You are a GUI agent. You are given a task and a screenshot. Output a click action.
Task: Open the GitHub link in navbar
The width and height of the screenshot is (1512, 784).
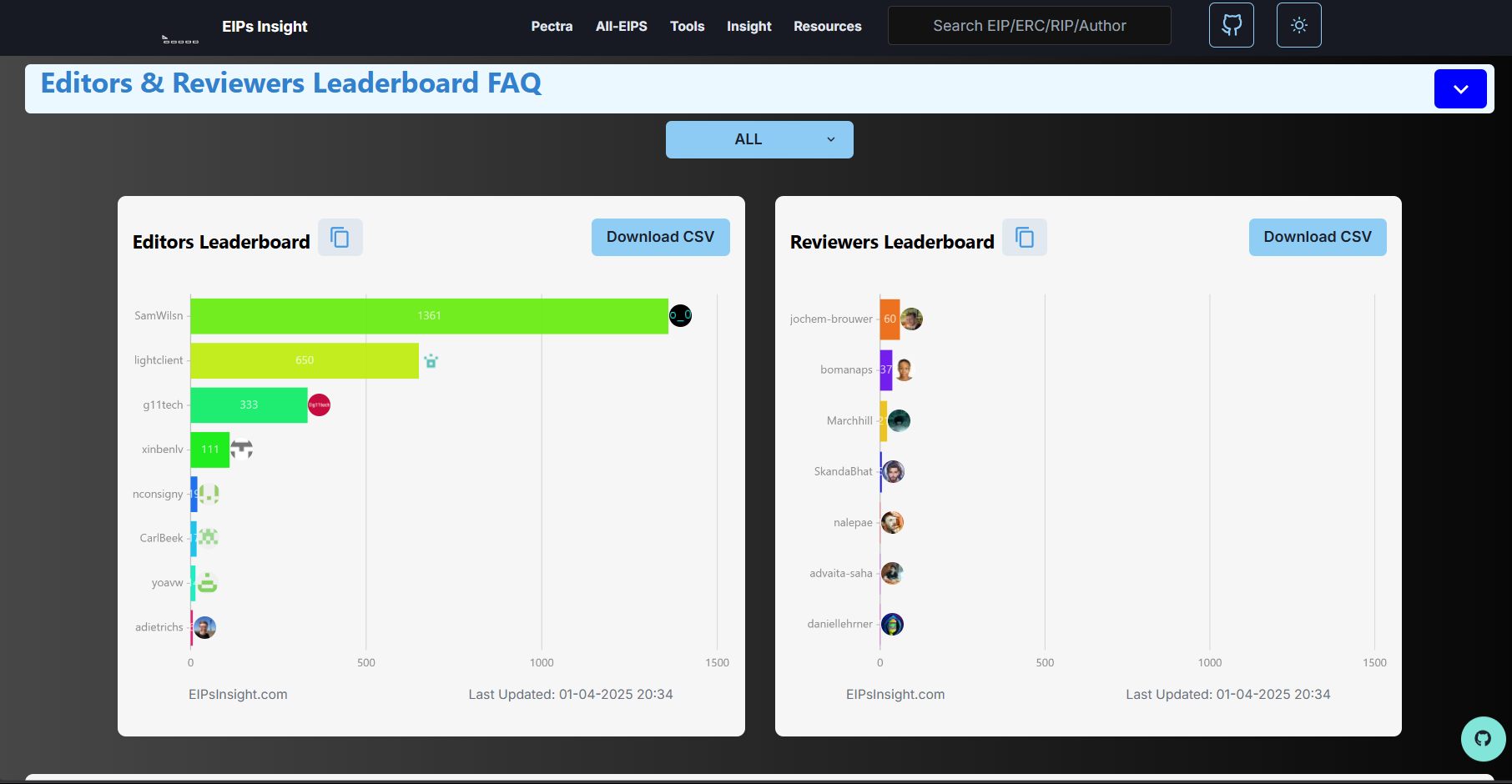click(1231, 25)
